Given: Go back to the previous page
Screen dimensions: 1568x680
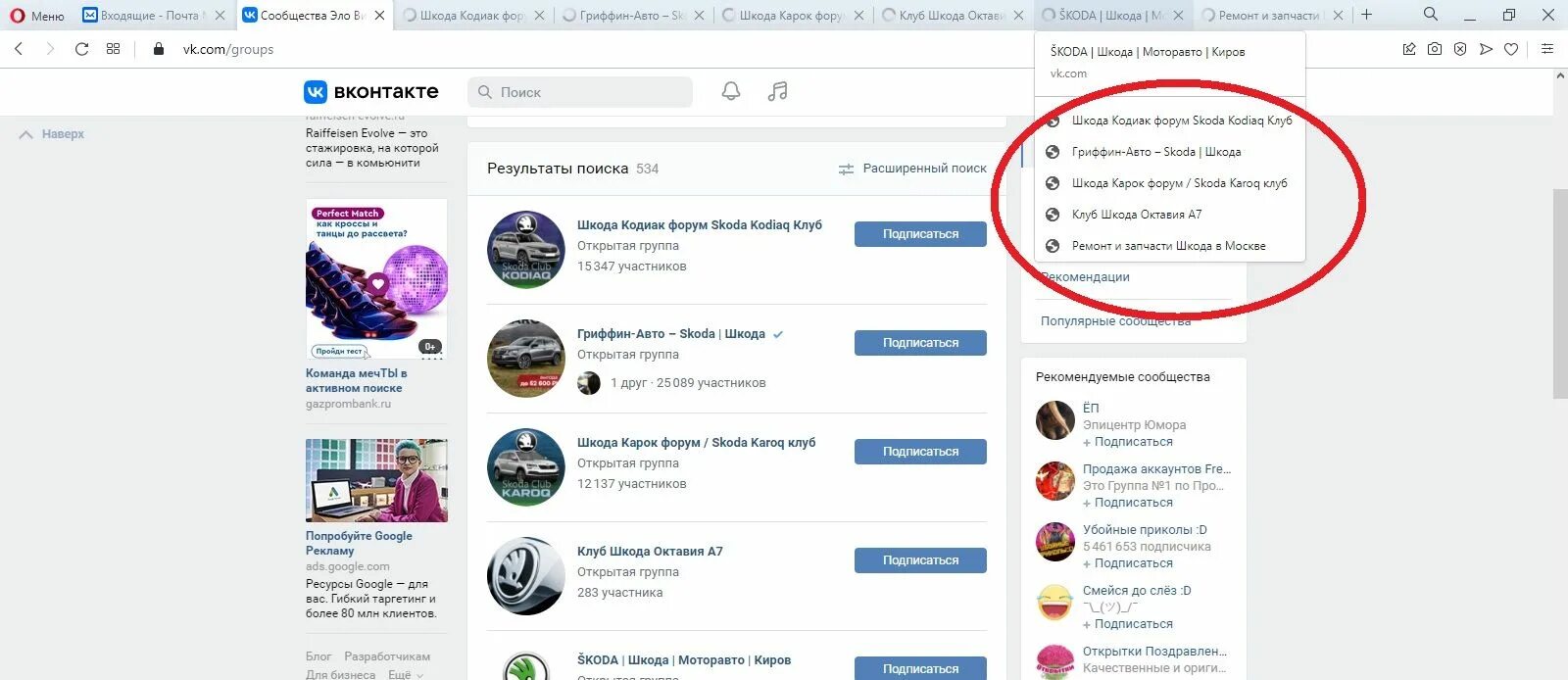Looking at the screenshot, I should (19, 49).
